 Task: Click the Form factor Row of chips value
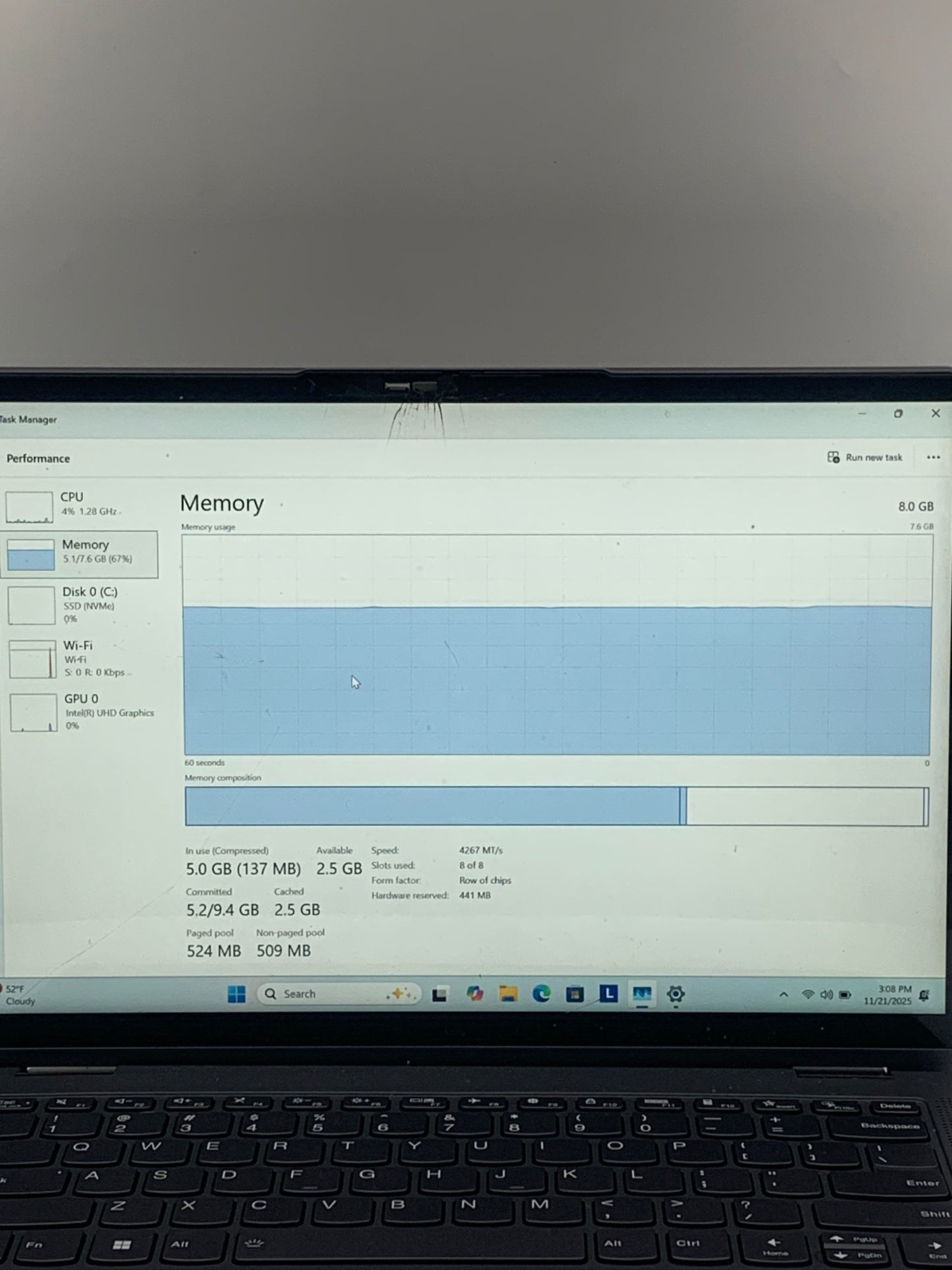pos(485,880)
